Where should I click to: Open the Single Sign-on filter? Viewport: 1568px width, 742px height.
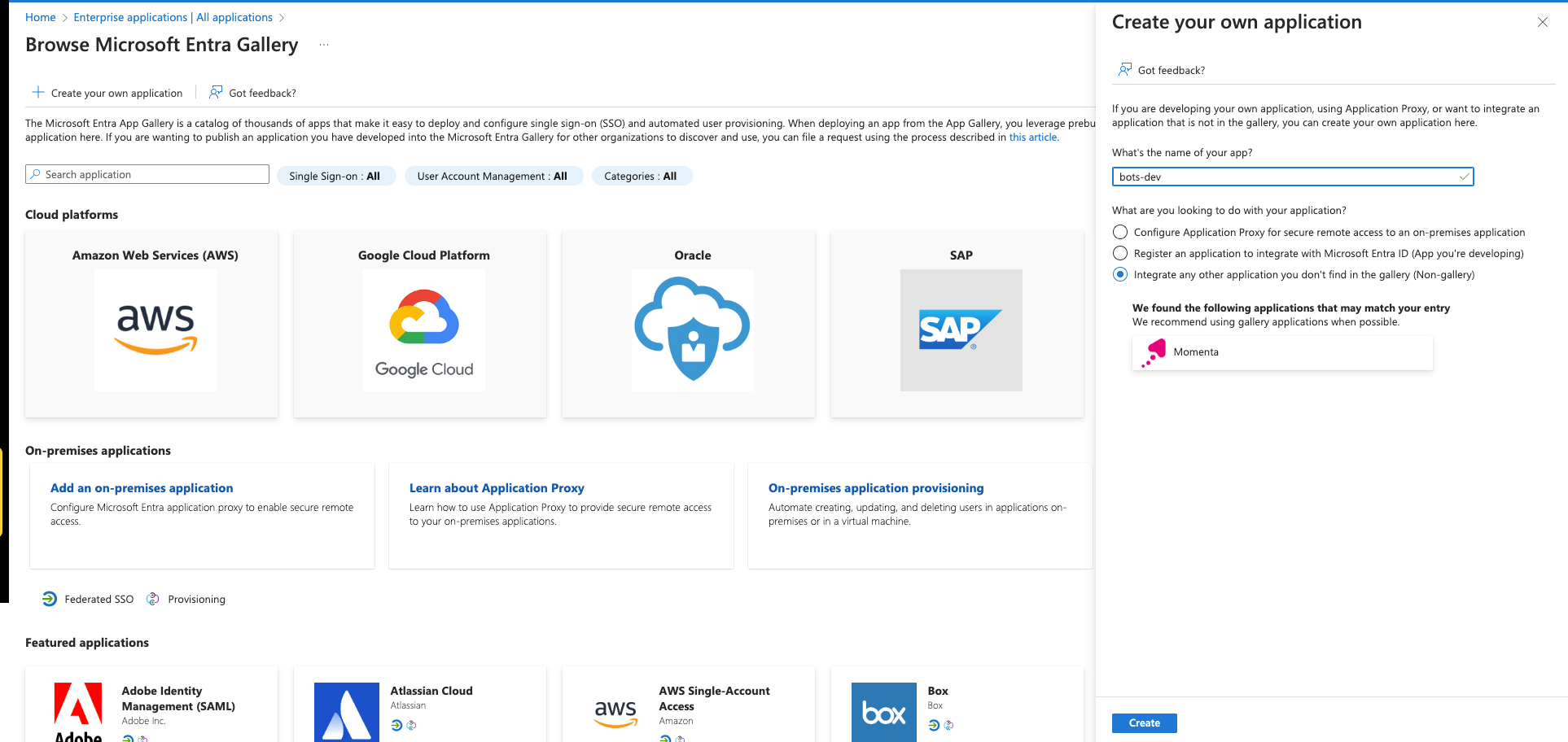click(x=335, y=177)
